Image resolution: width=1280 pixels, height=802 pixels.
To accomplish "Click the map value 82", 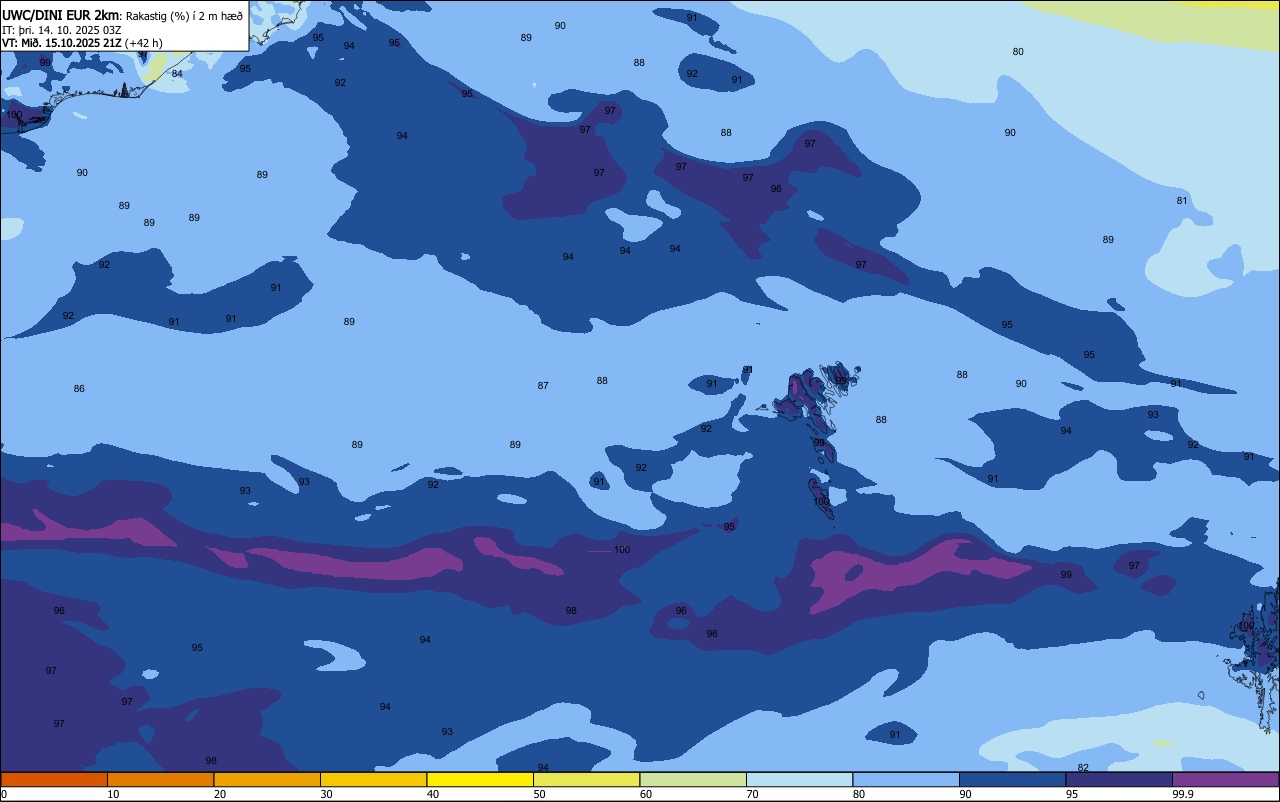I will tap(1083, 768).
